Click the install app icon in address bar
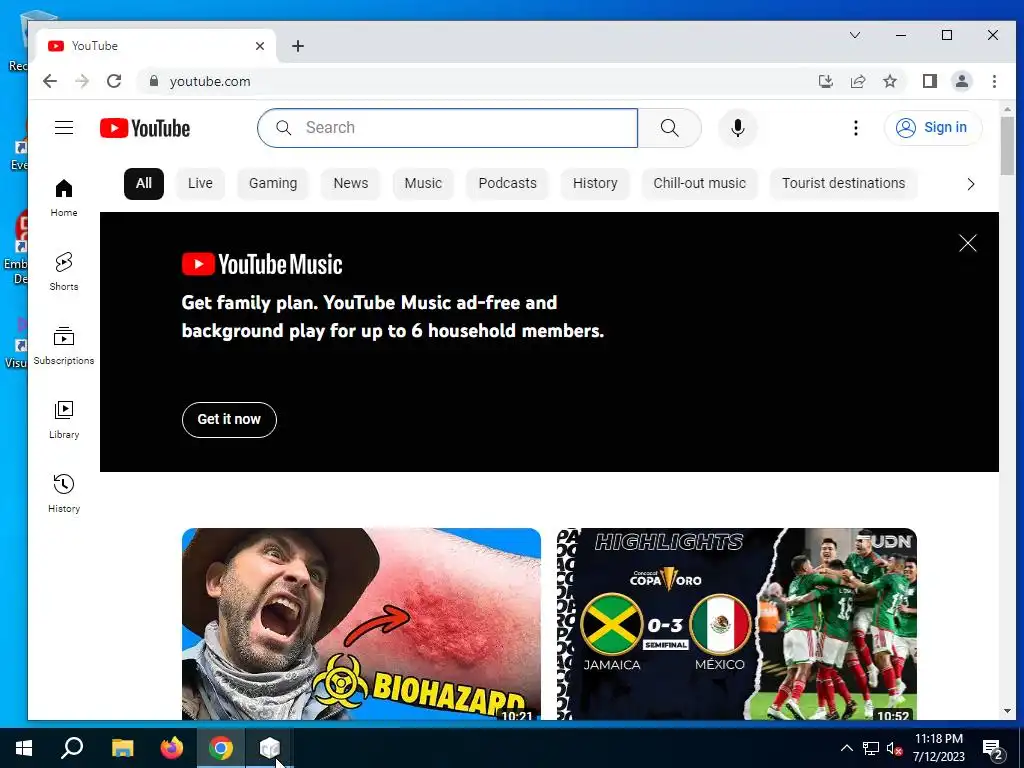The image size is (1024, 768). point(825,81)
